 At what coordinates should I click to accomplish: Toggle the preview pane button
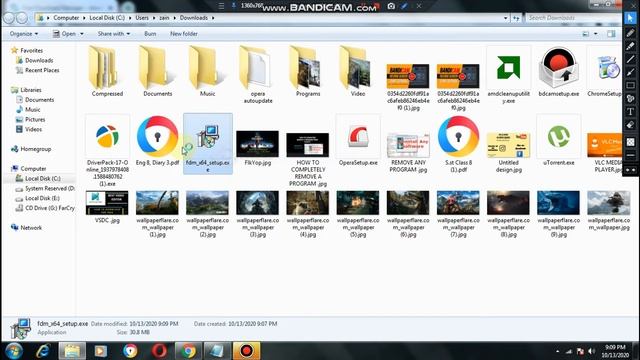pos(611,34)
